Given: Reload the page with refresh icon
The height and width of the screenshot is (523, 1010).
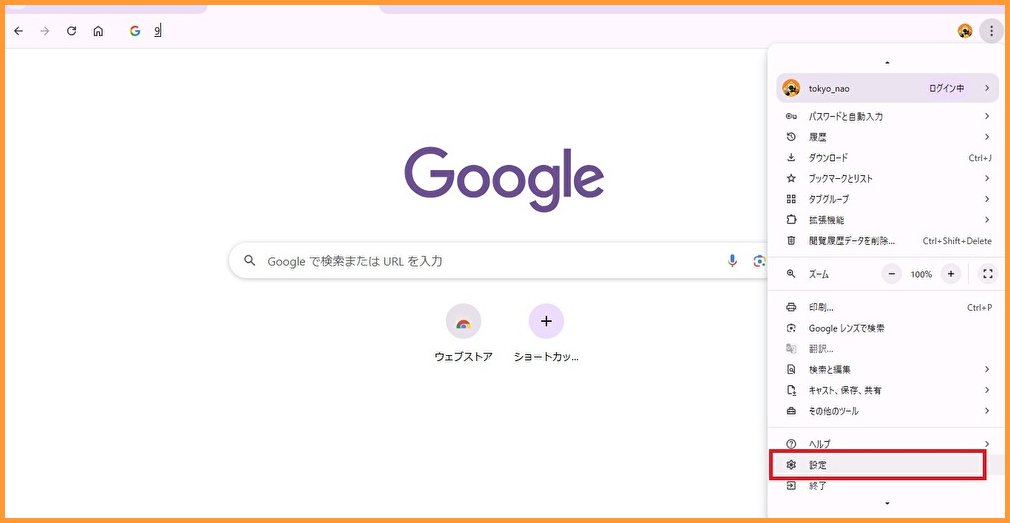Looking at the screenshot, I should pos(71,31).
